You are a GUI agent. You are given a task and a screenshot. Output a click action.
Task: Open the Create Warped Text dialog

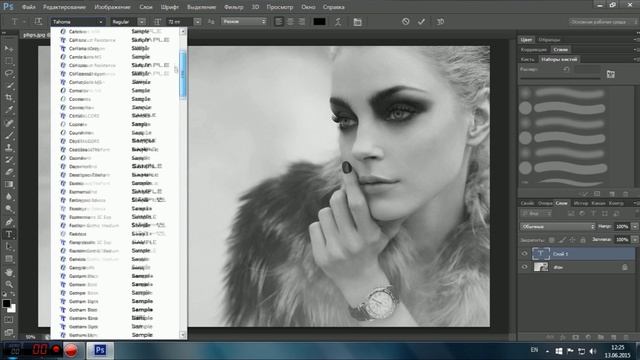338,22
